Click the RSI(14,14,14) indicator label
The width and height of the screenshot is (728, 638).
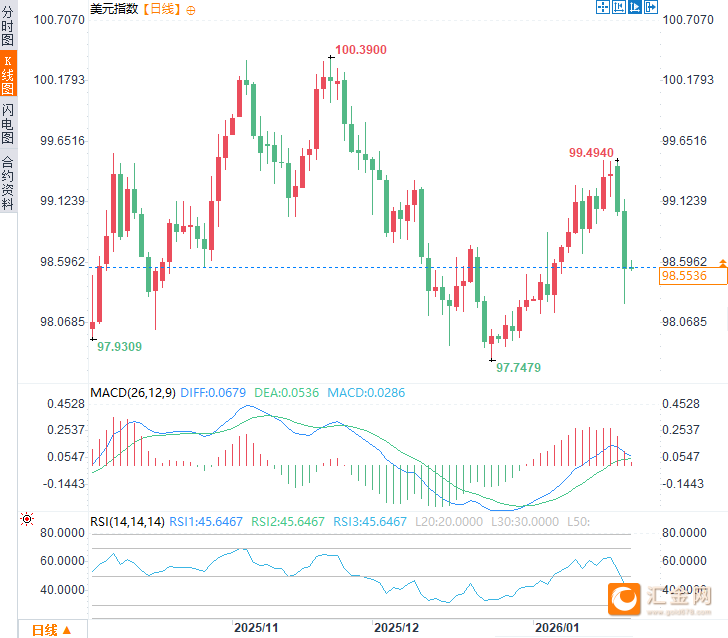(x=127, y=522)
